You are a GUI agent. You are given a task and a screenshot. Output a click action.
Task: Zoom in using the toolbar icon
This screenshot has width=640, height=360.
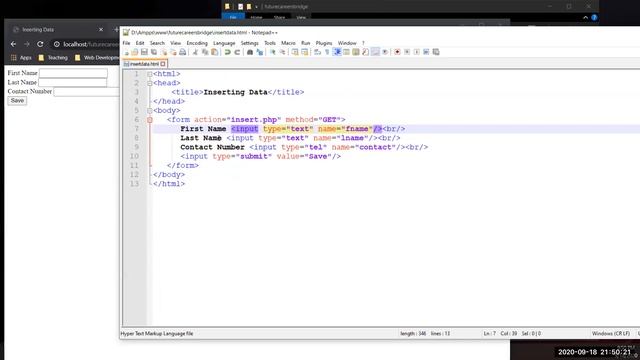click(273, 52)
